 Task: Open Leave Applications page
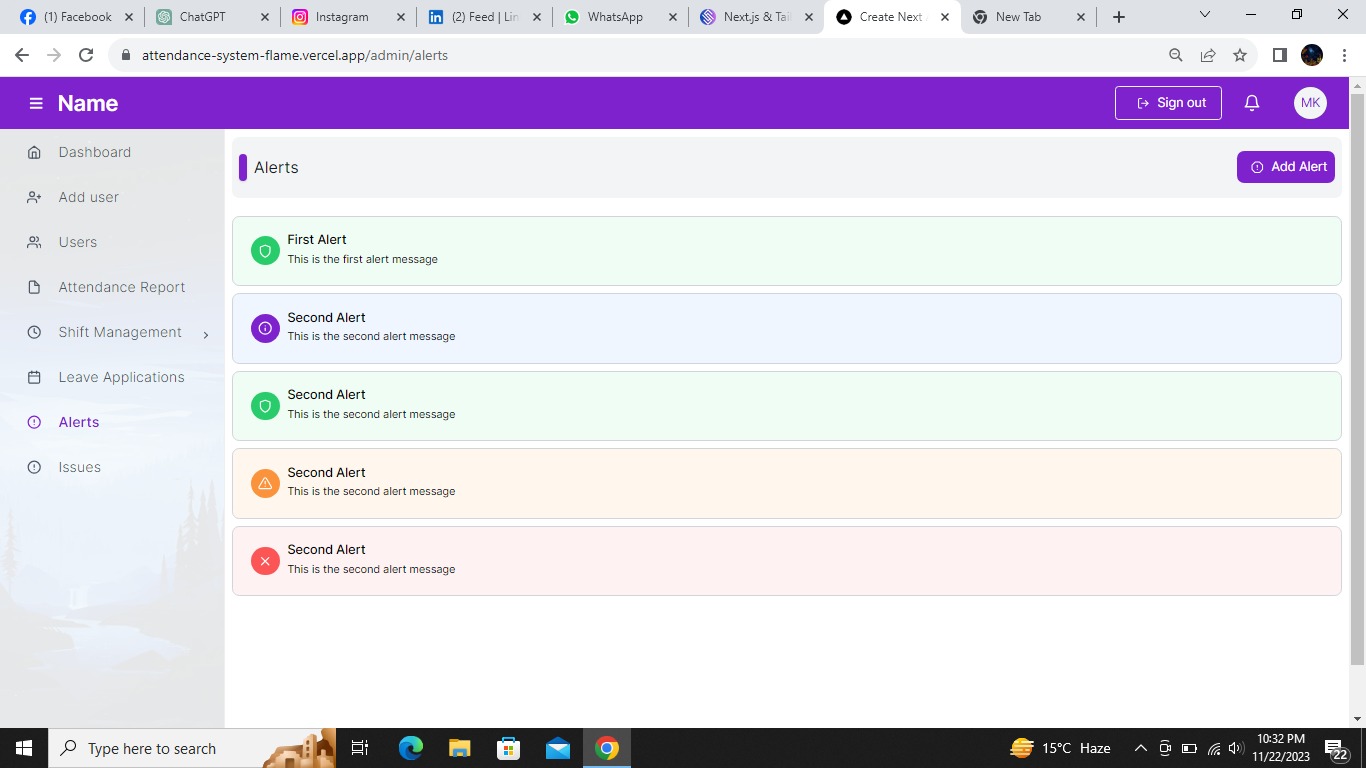coord(121,377)
